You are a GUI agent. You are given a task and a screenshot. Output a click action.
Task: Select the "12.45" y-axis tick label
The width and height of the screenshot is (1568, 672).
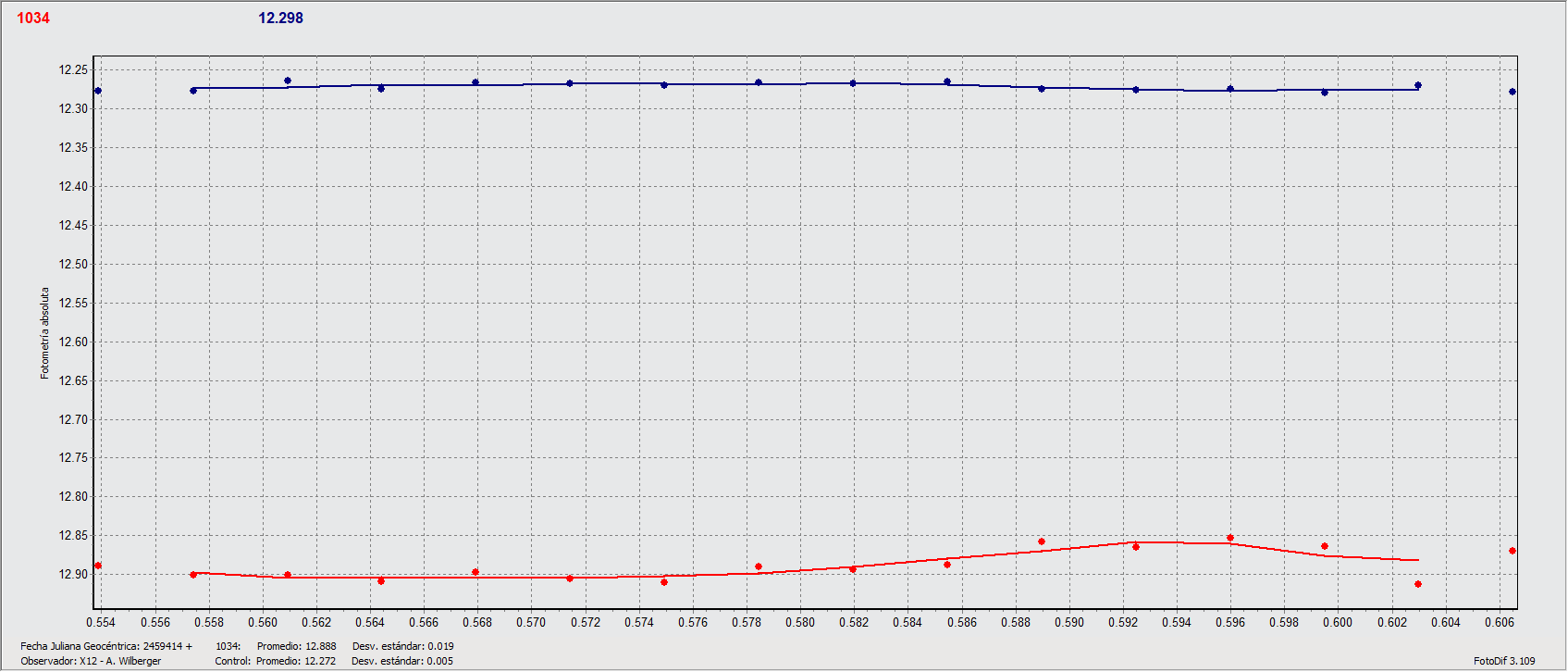[74, 226]
